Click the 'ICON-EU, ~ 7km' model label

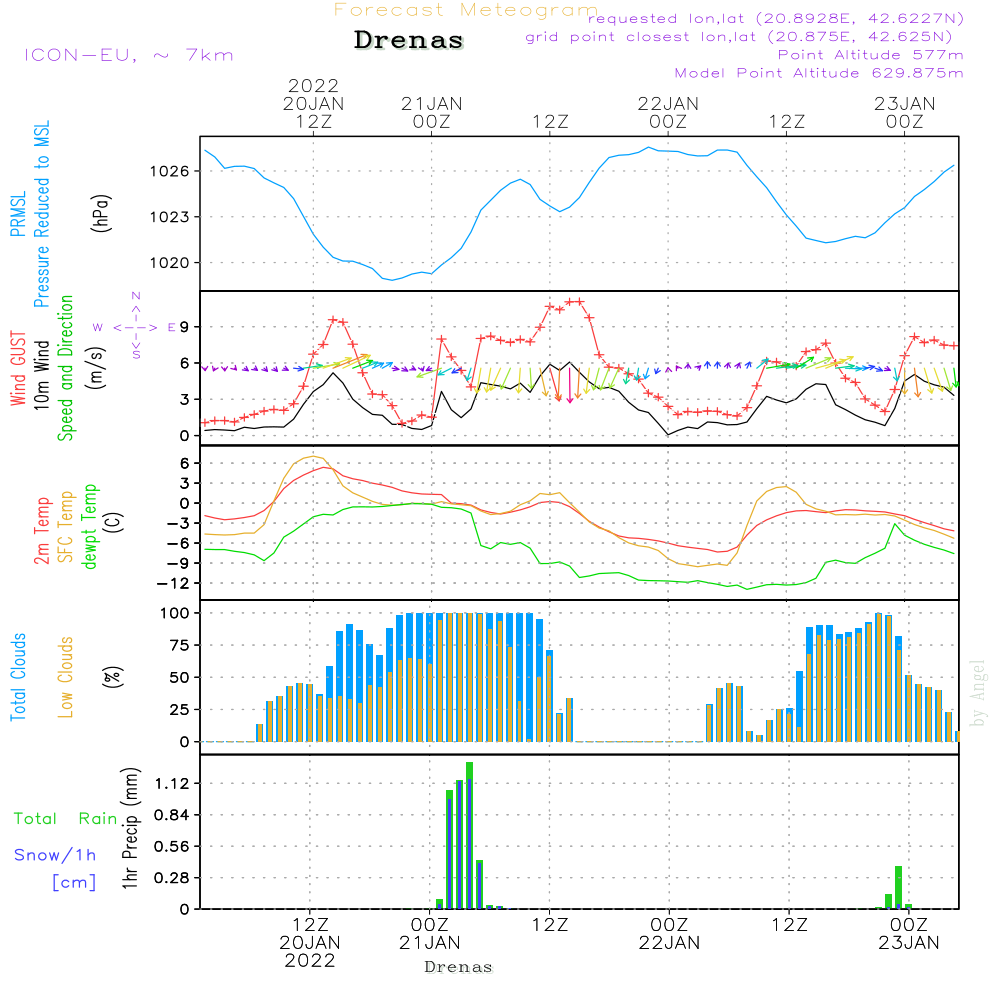129,55
